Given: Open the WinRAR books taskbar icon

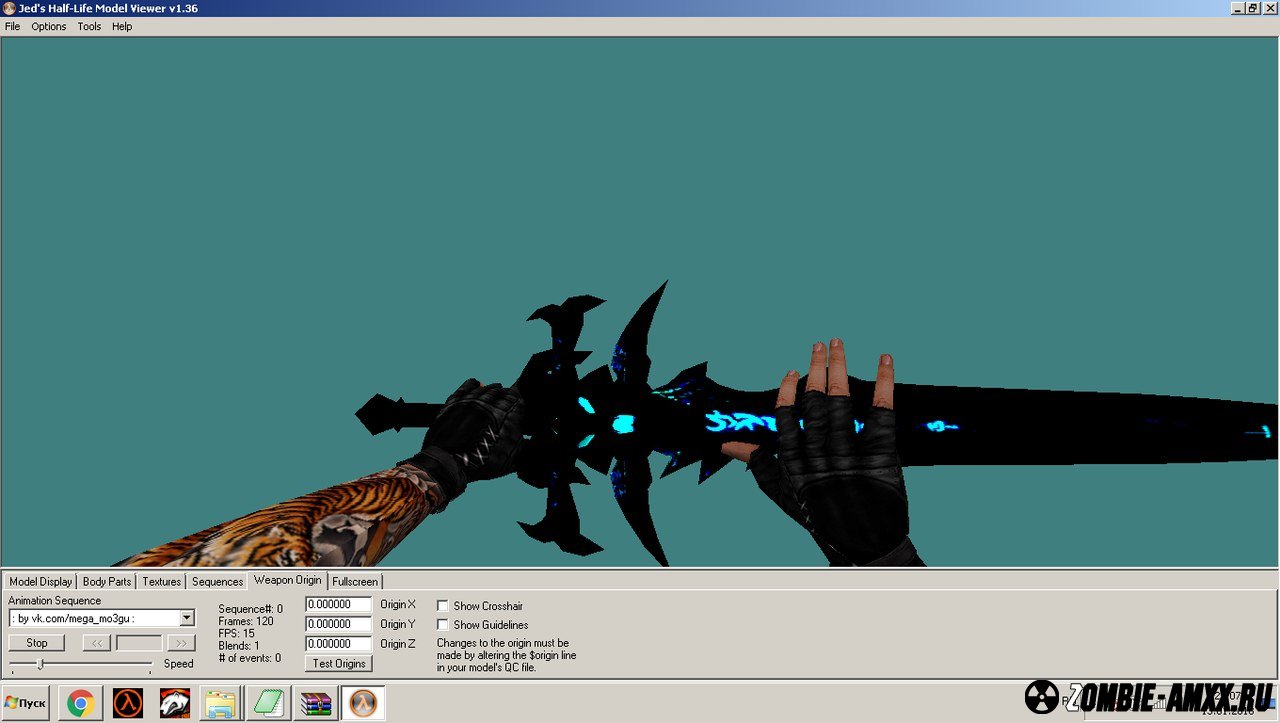Looking at the screenshot, I should click(x=315, y=704).
